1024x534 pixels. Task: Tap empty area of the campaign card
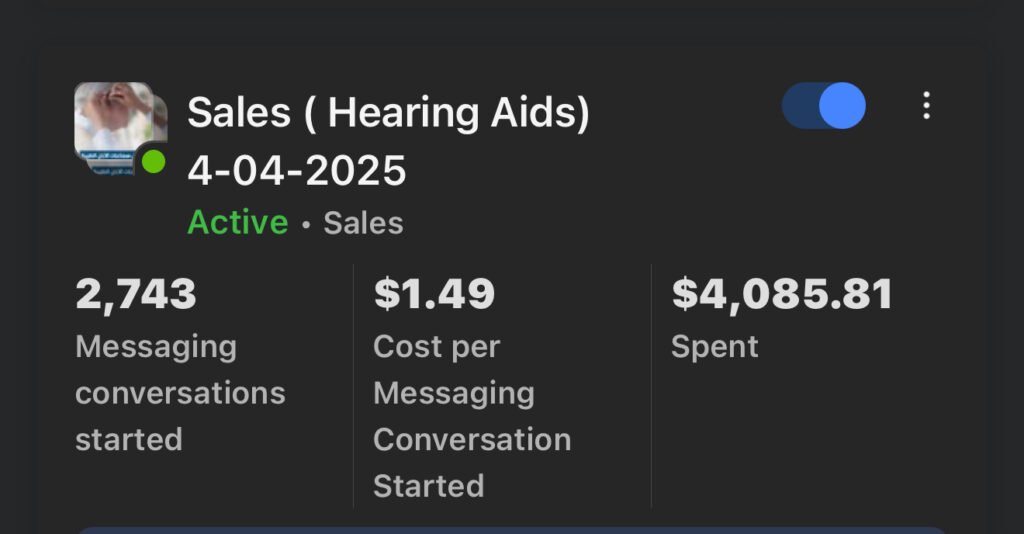tap(820, 440)
